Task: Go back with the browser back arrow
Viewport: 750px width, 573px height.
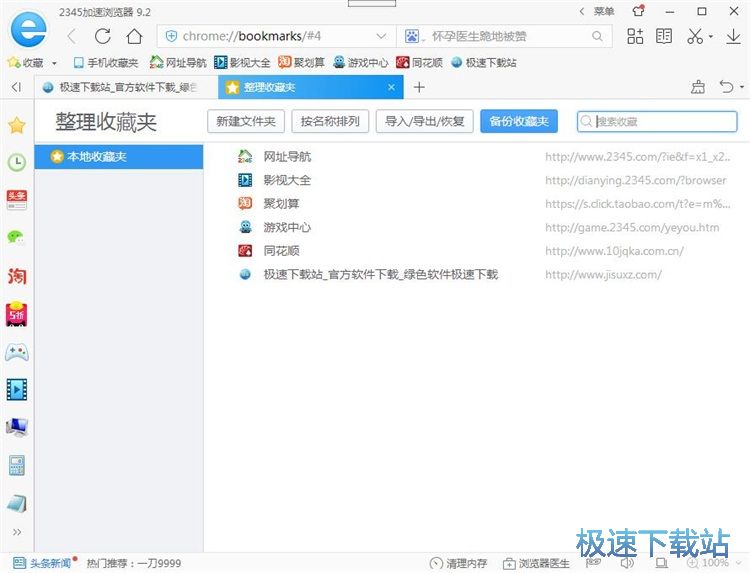Action: coord(72,36)
